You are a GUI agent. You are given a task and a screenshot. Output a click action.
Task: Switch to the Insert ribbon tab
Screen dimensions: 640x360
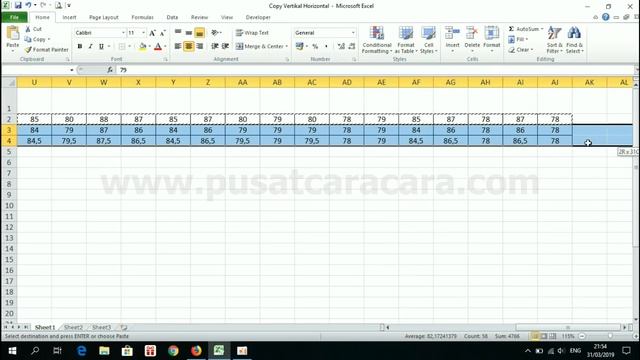(69, 17)
